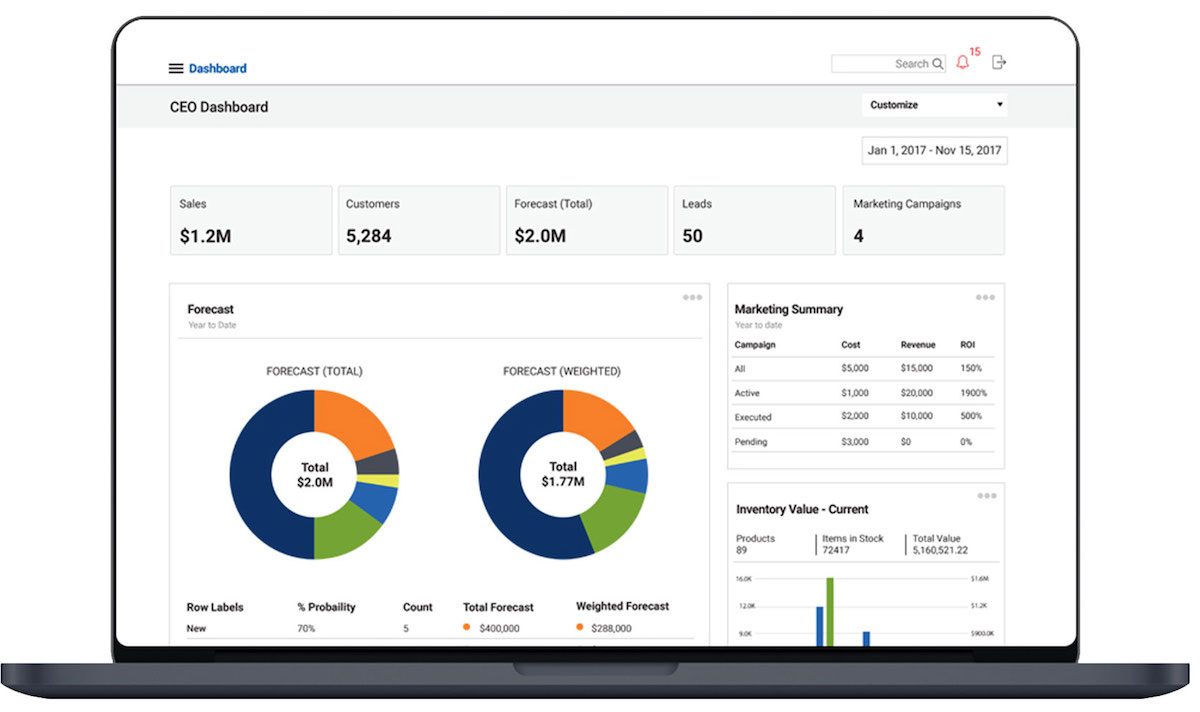Screen dimensions: 1200x712
Task: Open the Customize dropdown
Action: coord(930,104)
